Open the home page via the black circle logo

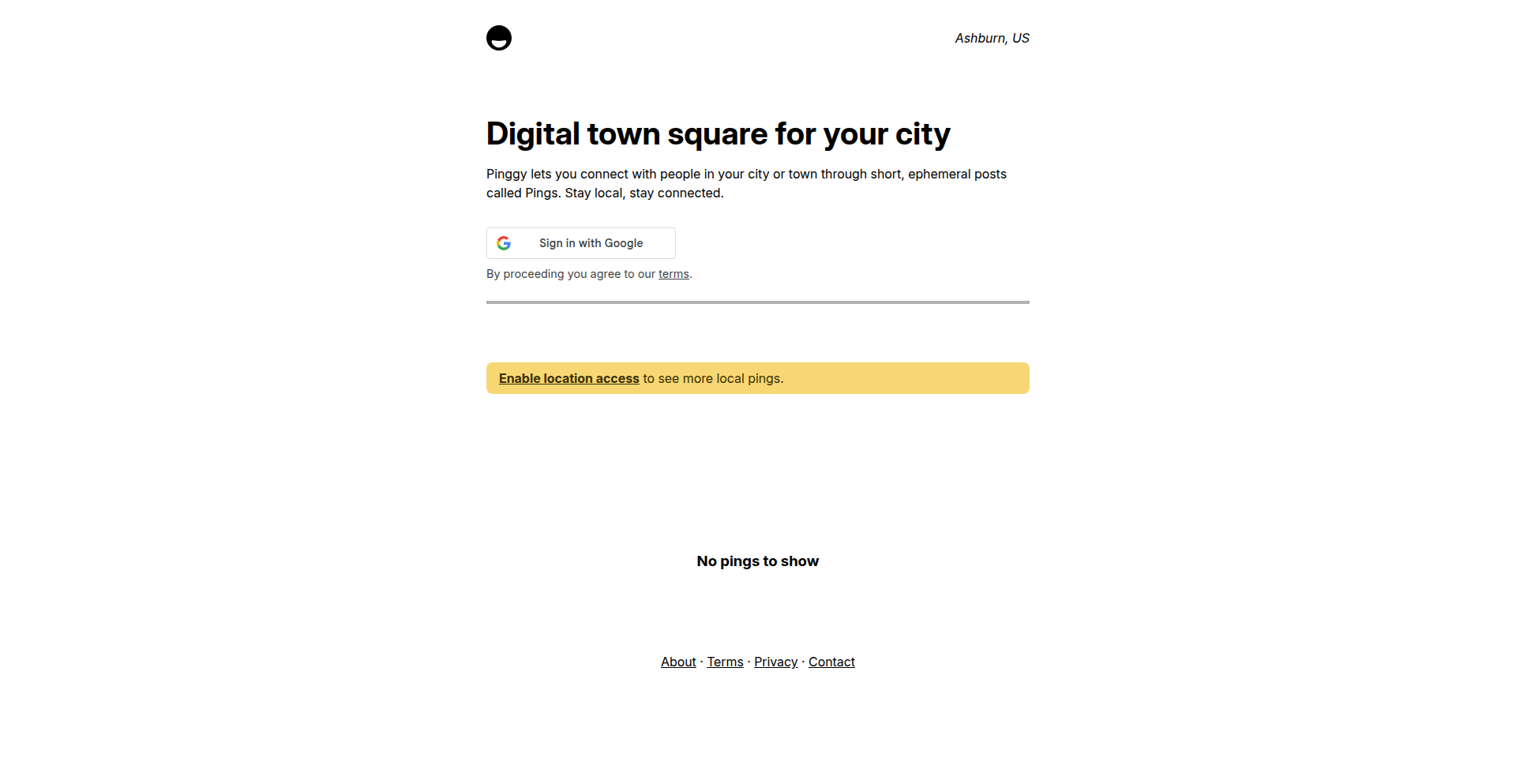(x=499, y=38)
